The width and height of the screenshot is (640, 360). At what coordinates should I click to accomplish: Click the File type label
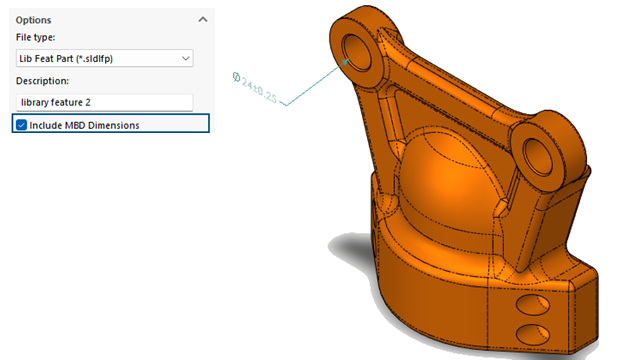pos(36,38)
